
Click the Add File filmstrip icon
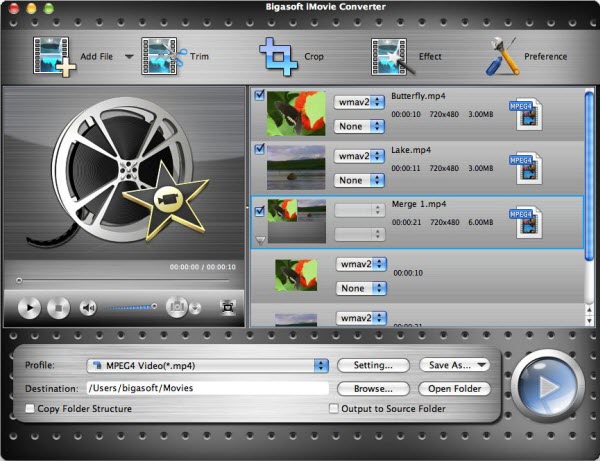[x=54, y=57]
